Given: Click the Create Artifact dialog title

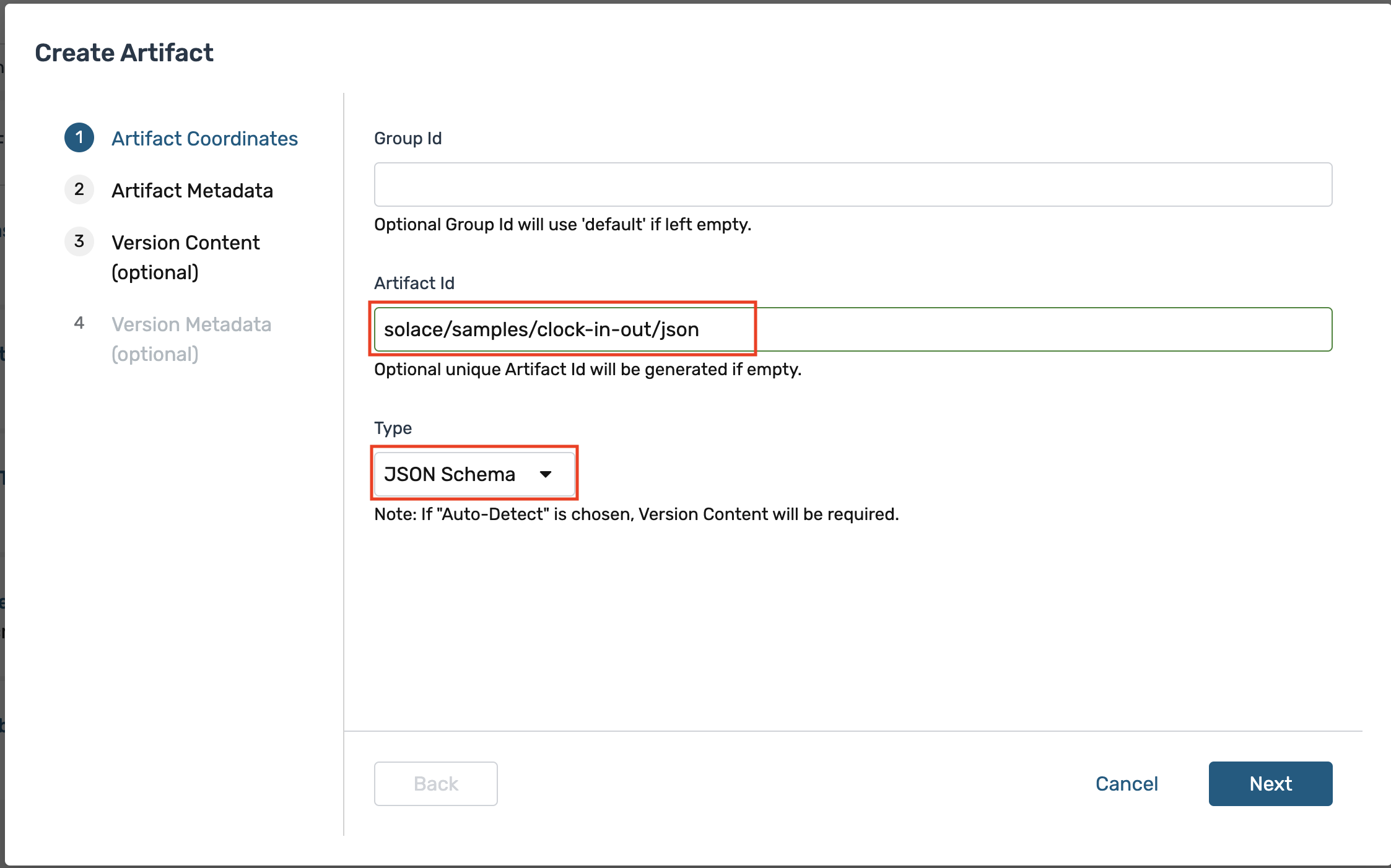Looking at the screenshot, I should (124, 53).
